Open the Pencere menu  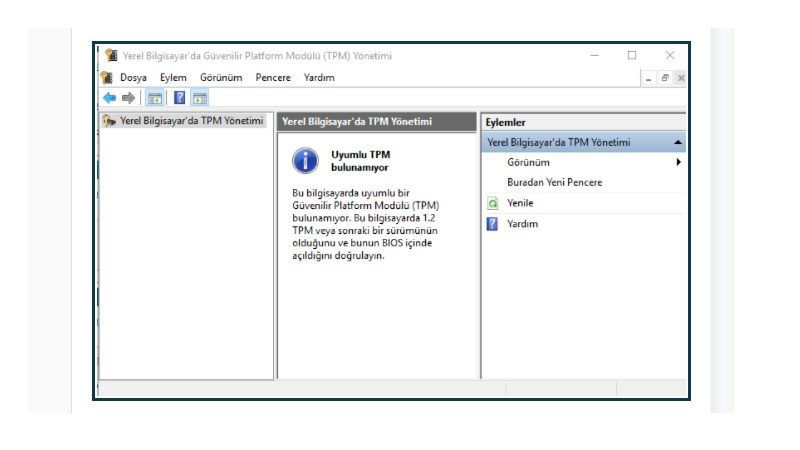(x=273, y=78)
